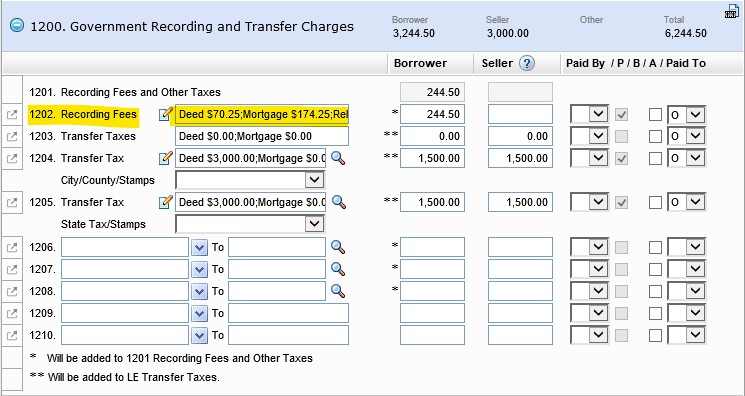745x396 pixels.
Task: Open row 1210 pop-out link icon
Action: click(12, 335)
